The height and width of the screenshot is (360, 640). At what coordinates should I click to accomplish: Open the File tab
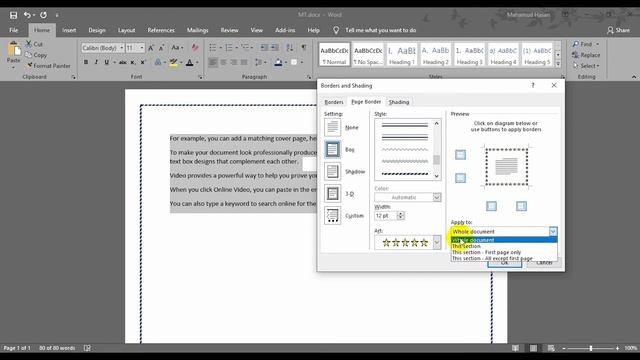(x=13, y=30)
